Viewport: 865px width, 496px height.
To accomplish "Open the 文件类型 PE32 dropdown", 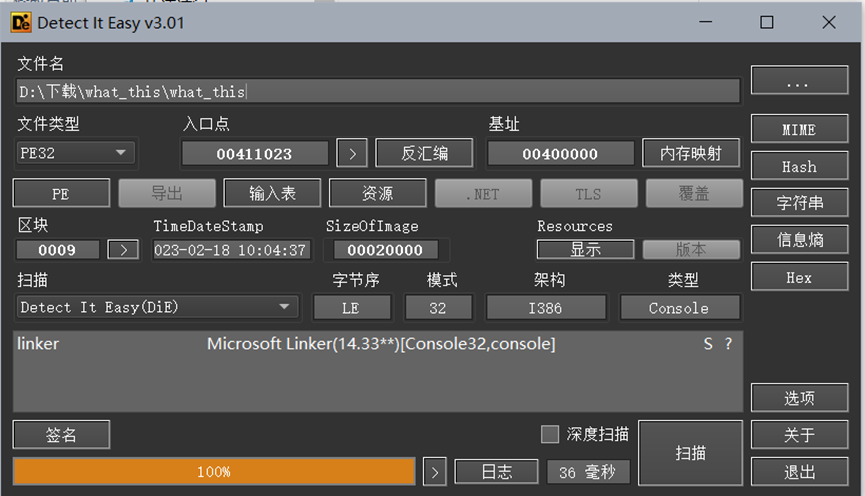I will [76, 153].
